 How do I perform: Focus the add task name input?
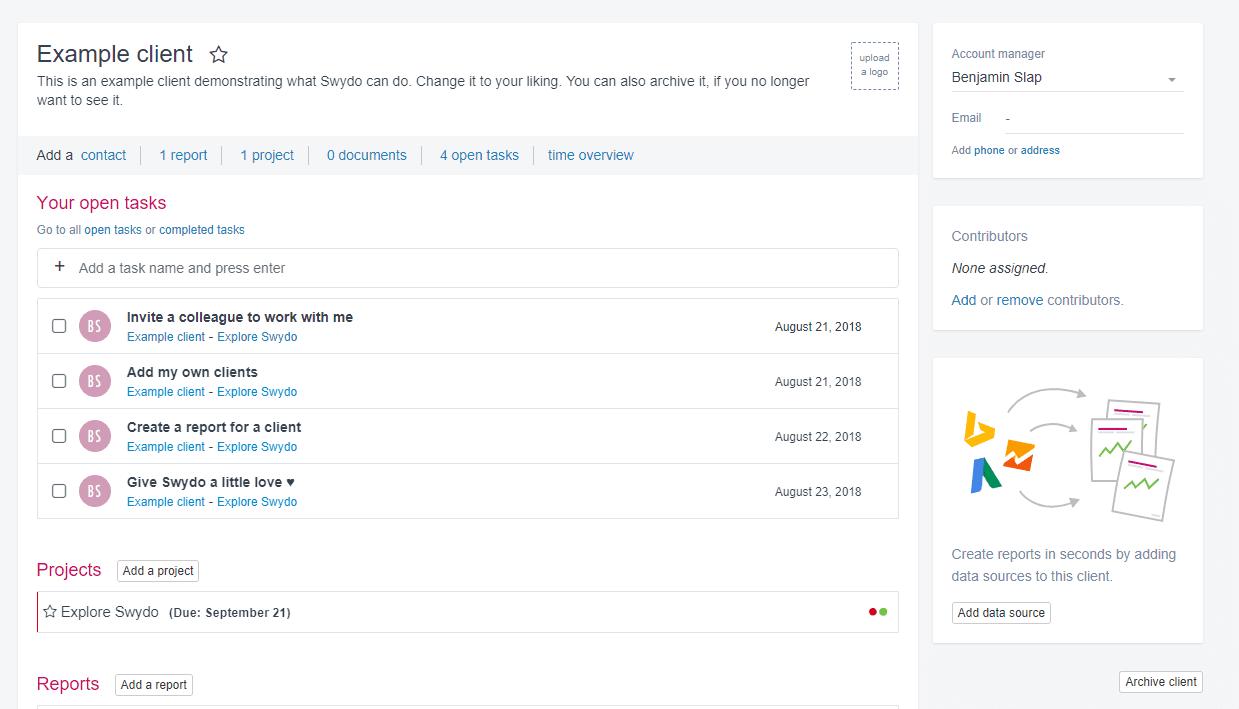click(468, 268)
